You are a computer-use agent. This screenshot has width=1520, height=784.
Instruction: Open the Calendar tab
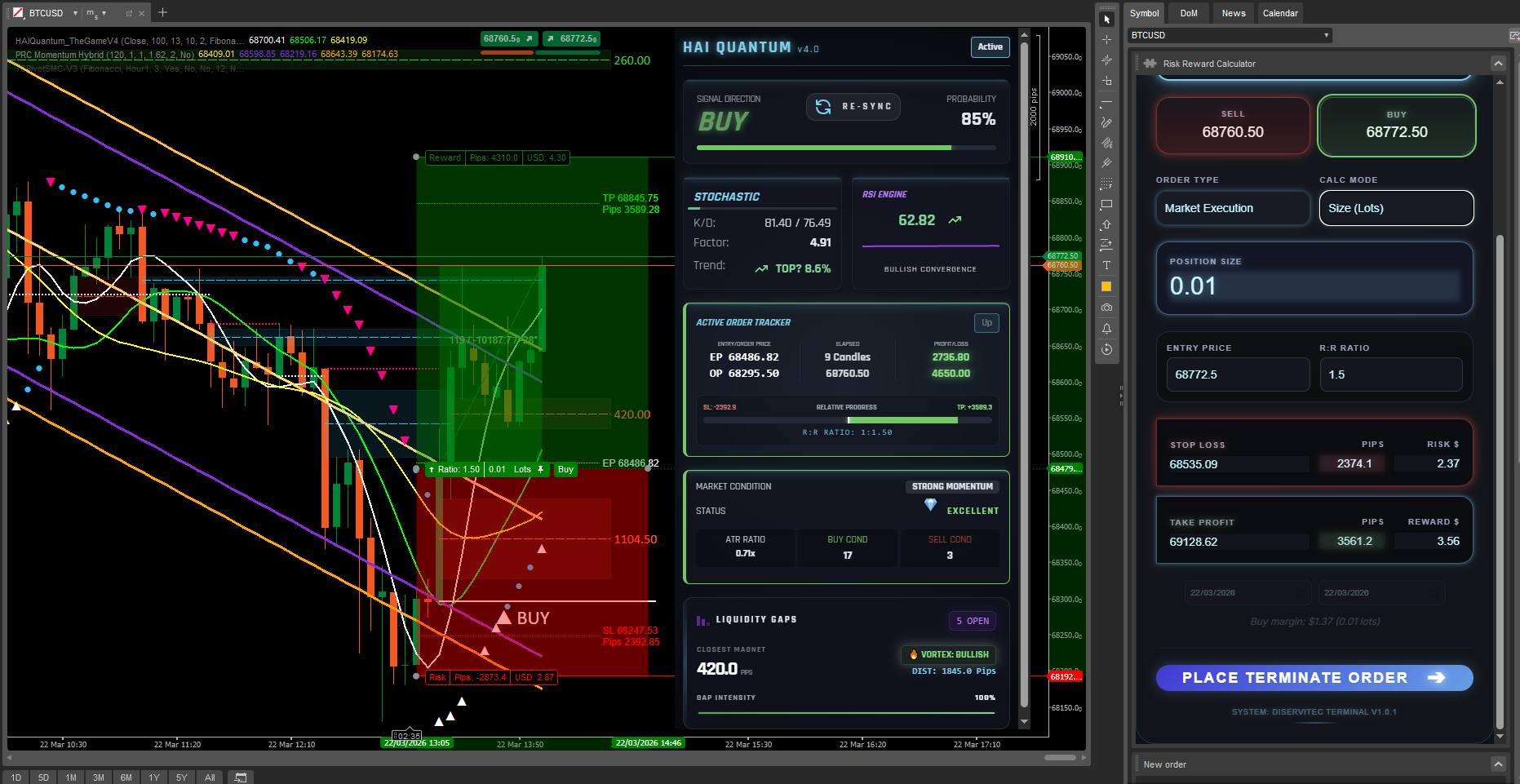(x=1279, y=13)
